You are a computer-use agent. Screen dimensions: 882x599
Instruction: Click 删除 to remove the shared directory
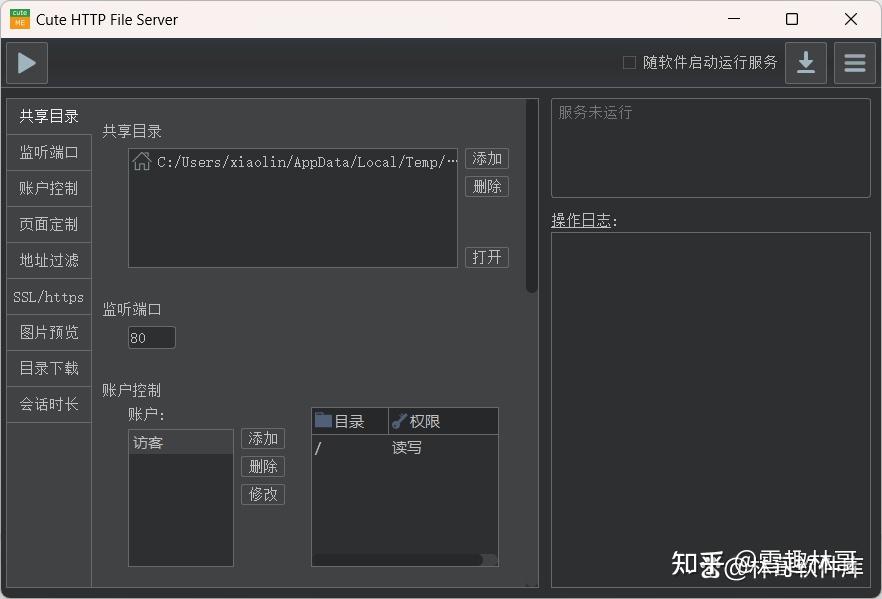point(487,186)
